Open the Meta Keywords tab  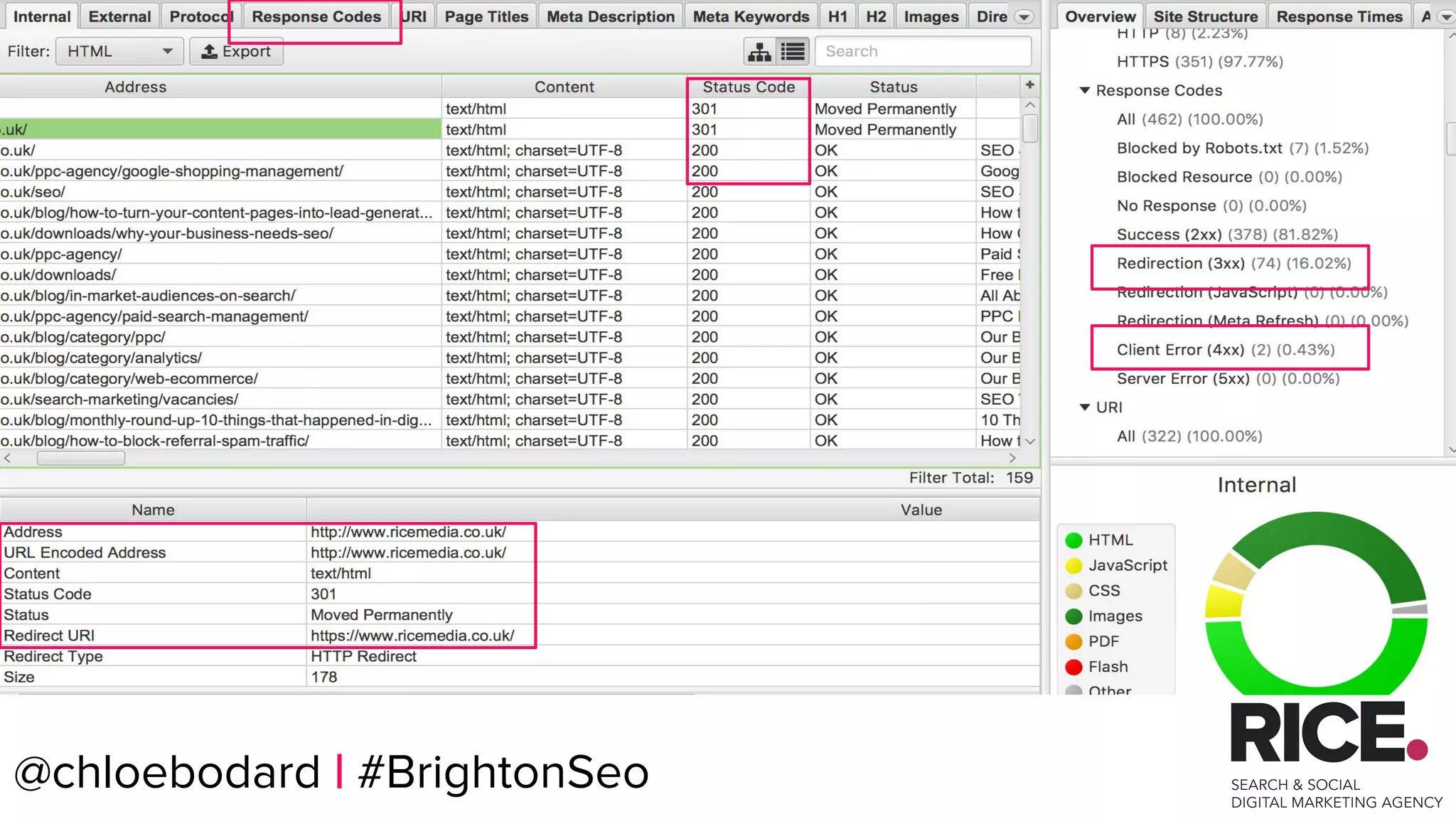(751, 16)
